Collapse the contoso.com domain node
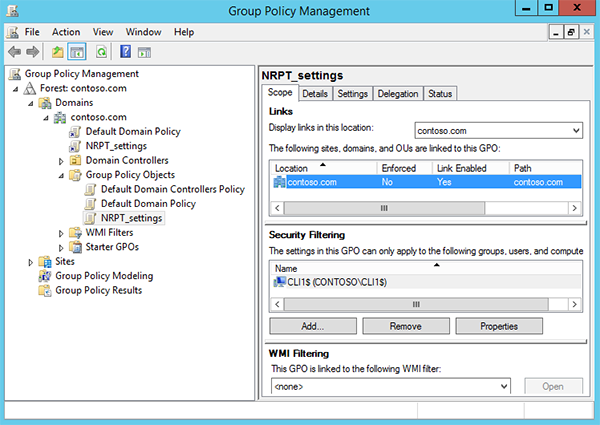This screenshot has height=425, width=600. point(46,118)
